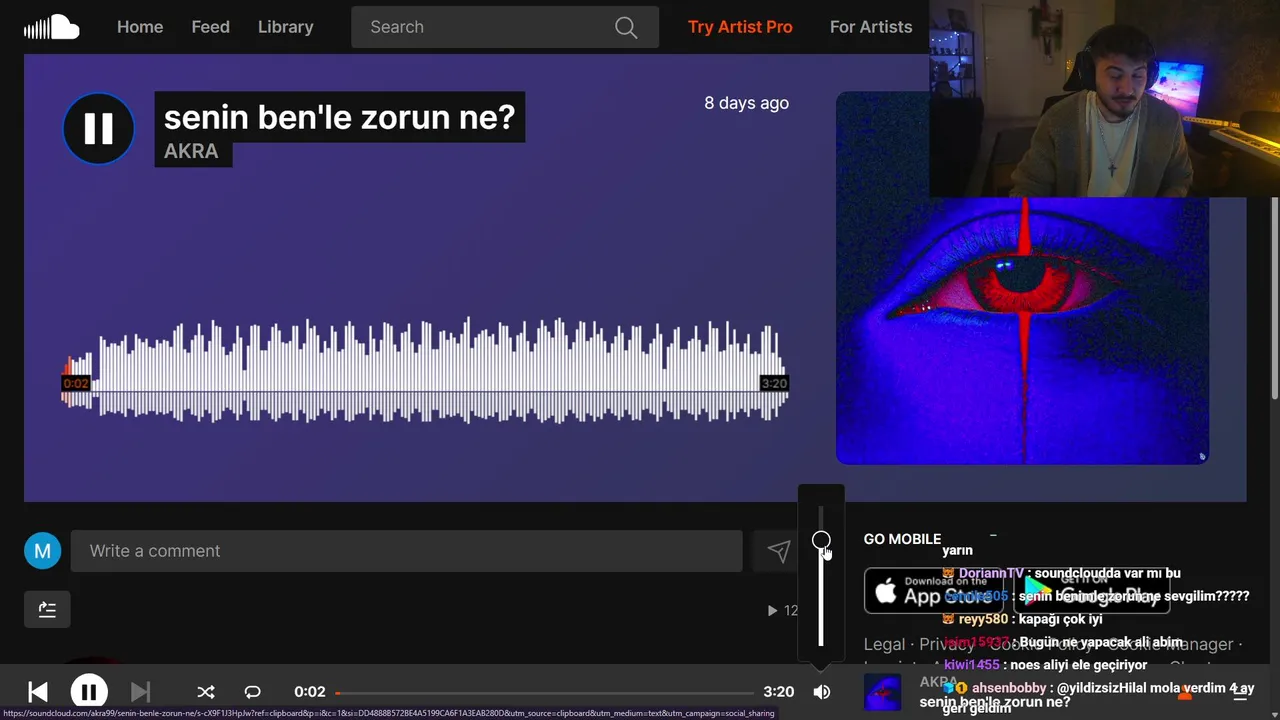1280x720 pixels.
Task: Pause playback in bottom player bar
Action: tap(89, 692)
